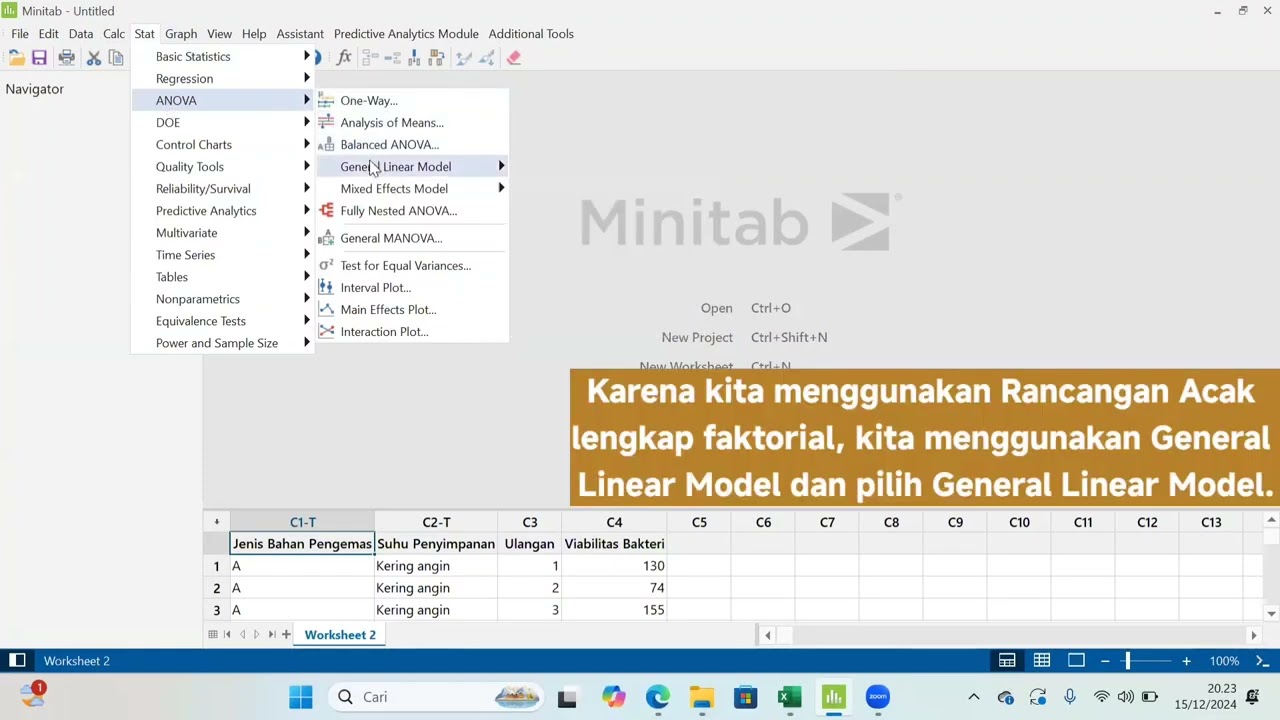This screenshot has height=720, width=1280.
Task: Switch to the single-pane view icon
Action: click(x=1076, y=661)
